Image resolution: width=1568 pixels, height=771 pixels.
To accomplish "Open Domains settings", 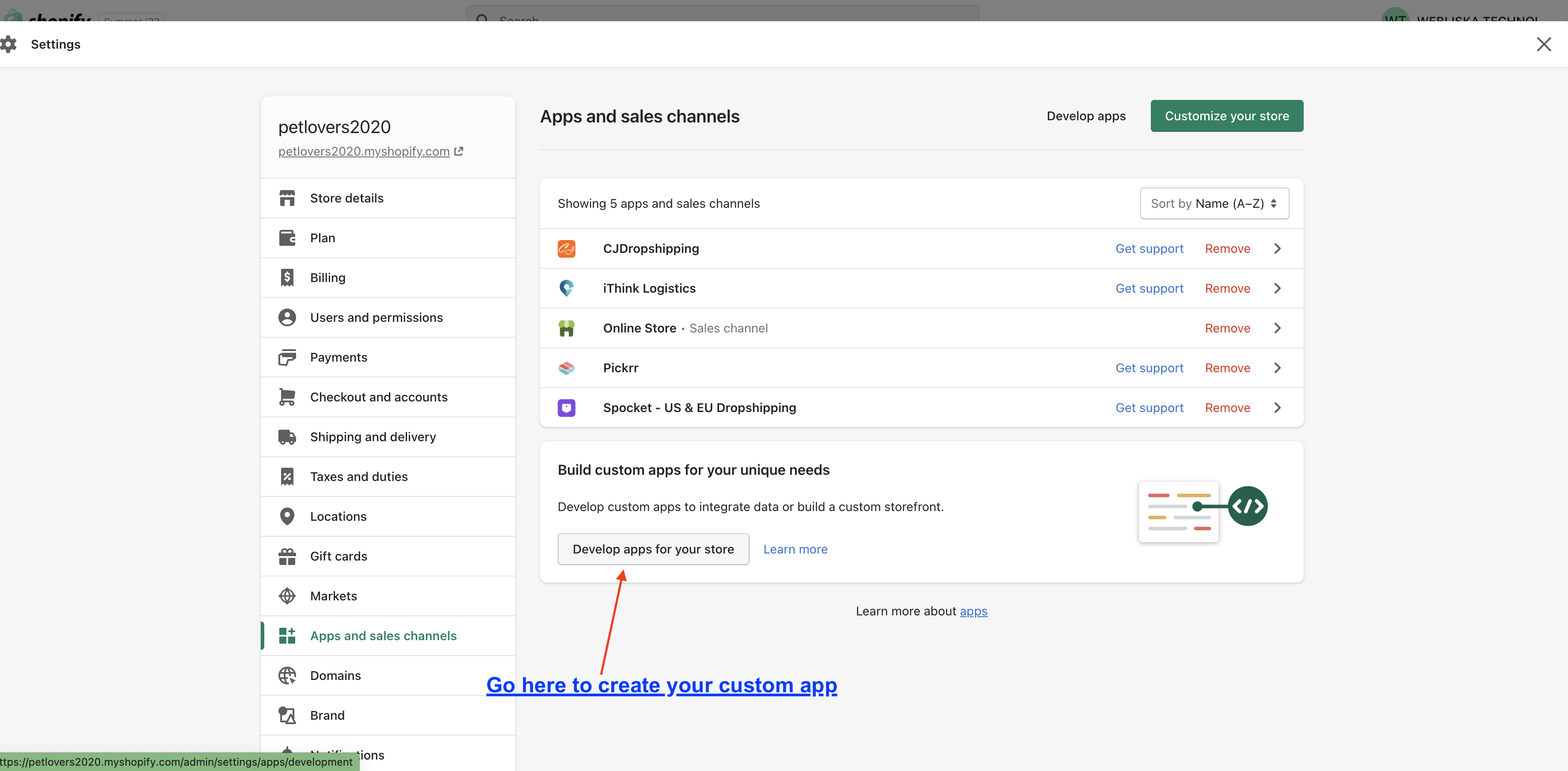I will point(388,676).
